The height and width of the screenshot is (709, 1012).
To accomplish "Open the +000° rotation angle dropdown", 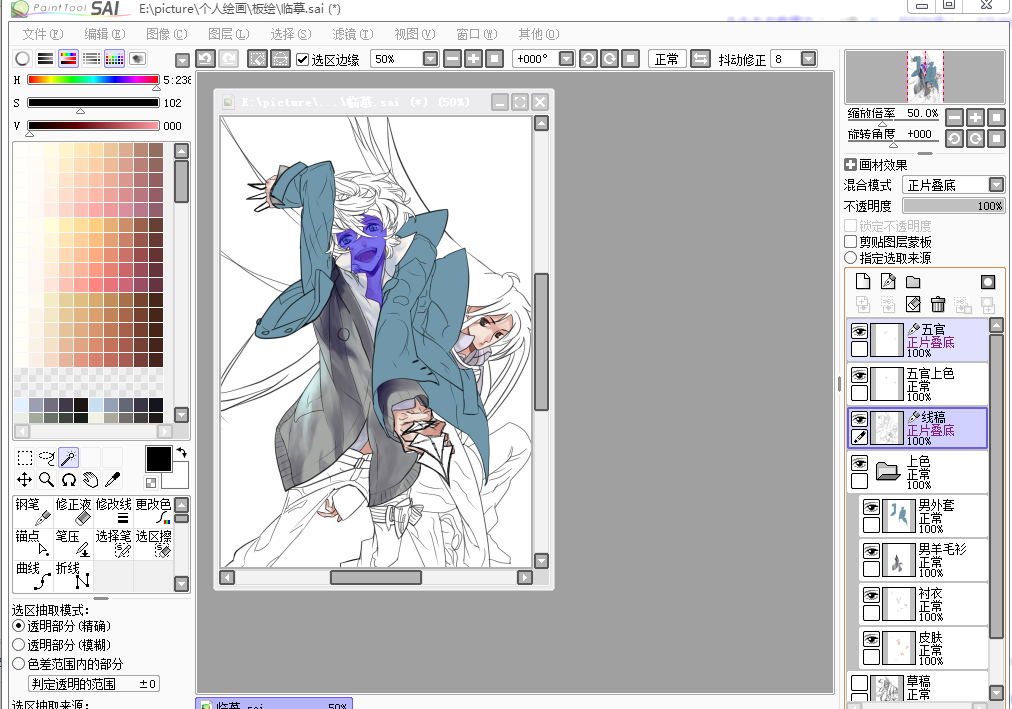I will point(566,59).
